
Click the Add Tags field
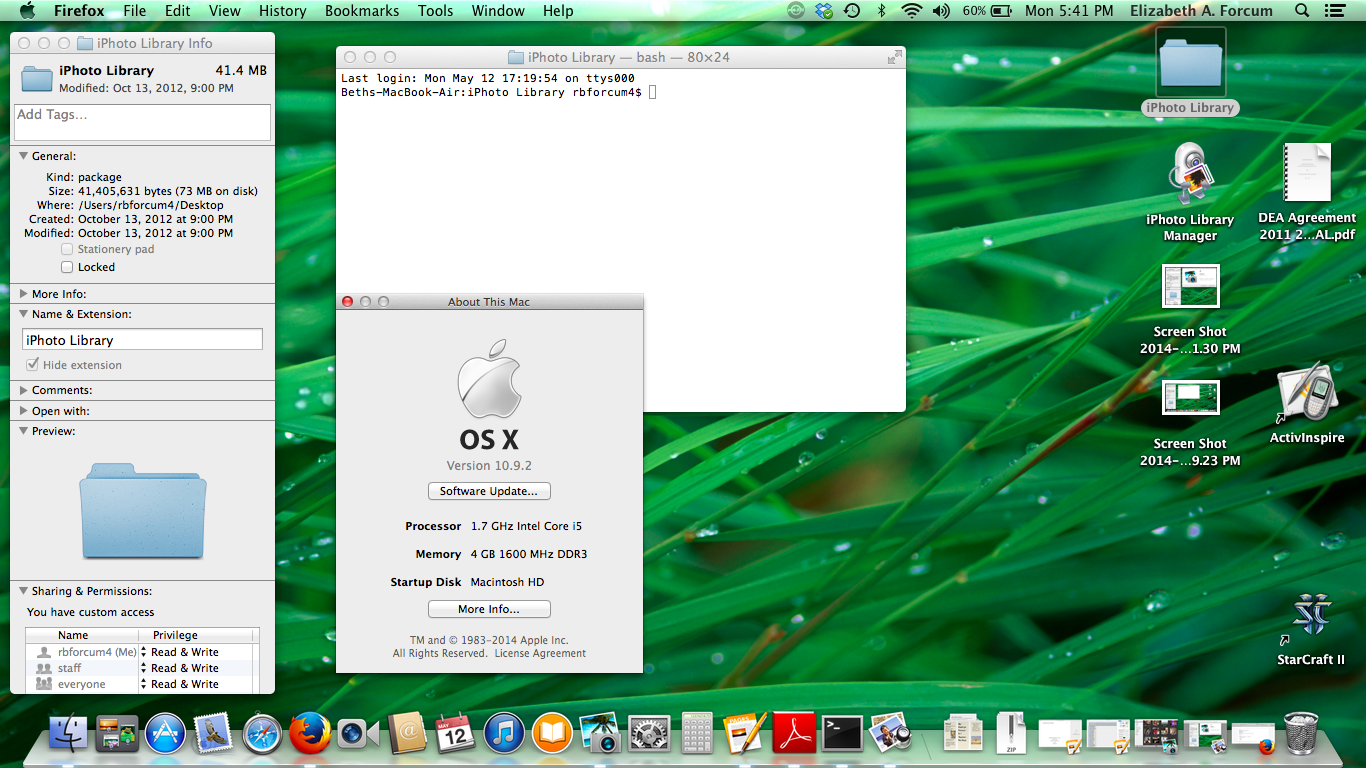tap(142, 122)
